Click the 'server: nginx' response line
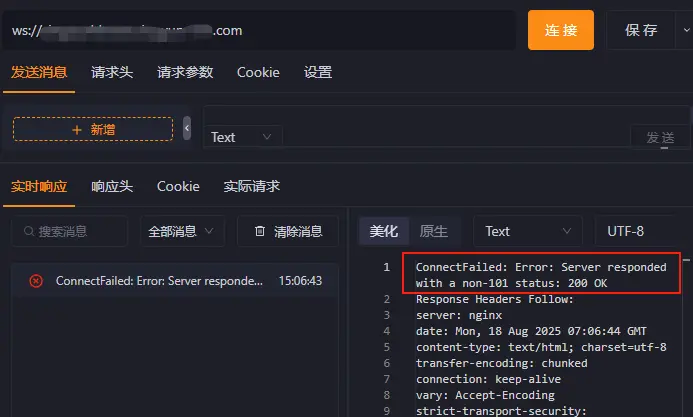 click(x=459, y=315)
